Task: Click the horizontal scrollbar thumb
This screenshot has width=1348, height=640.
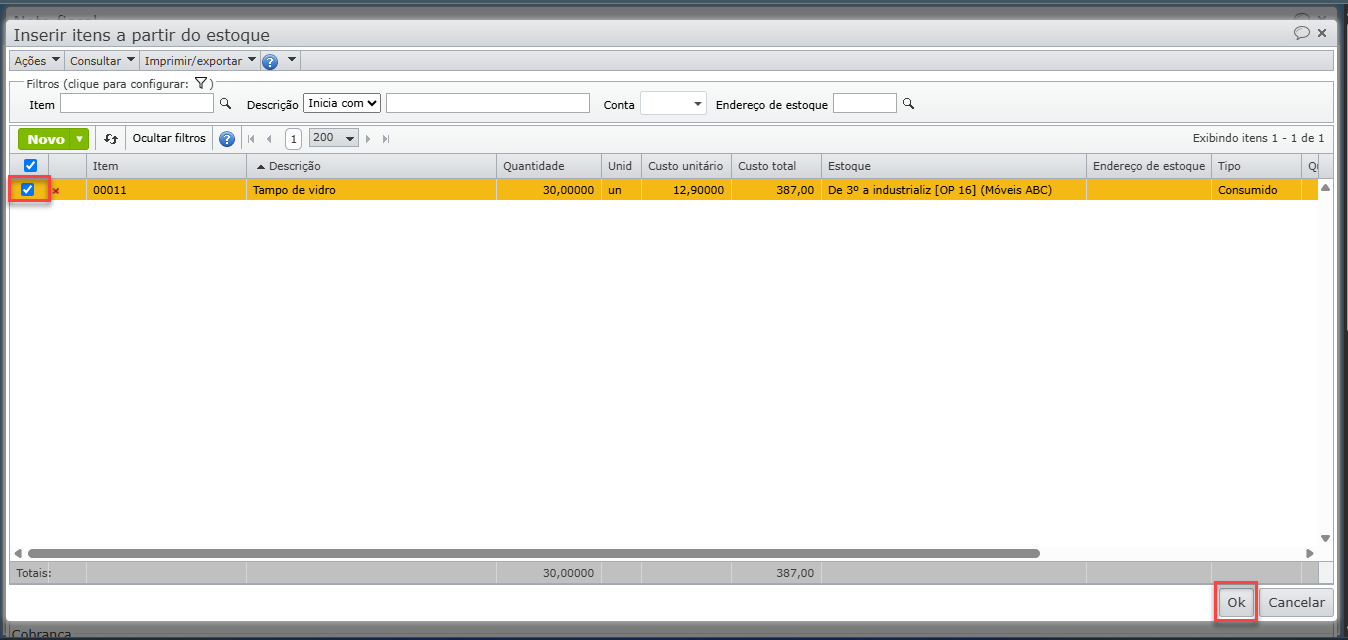Action: tap(534, 553)
